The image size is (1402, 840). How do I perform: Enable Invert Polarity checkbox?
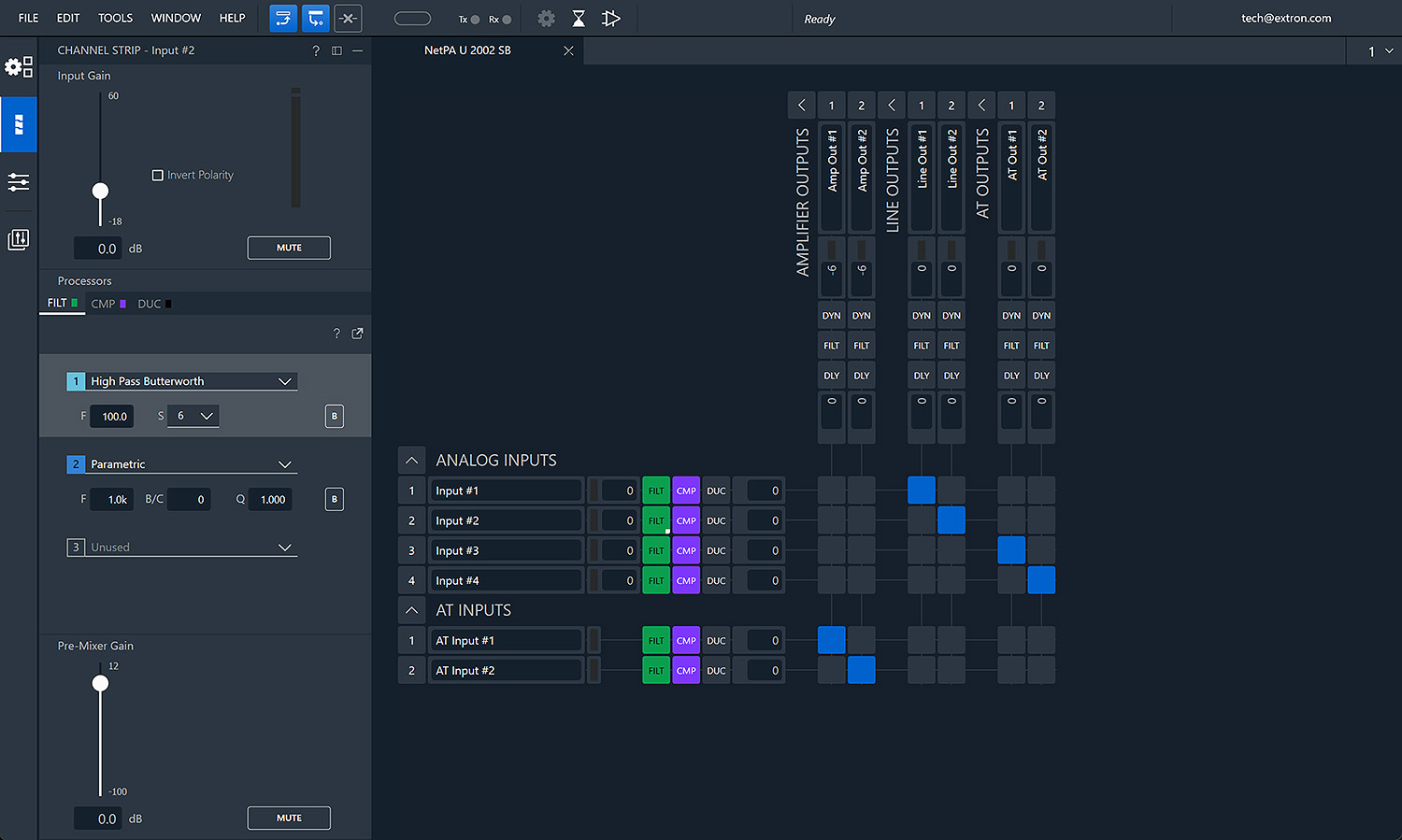click(x=158, y=175)
